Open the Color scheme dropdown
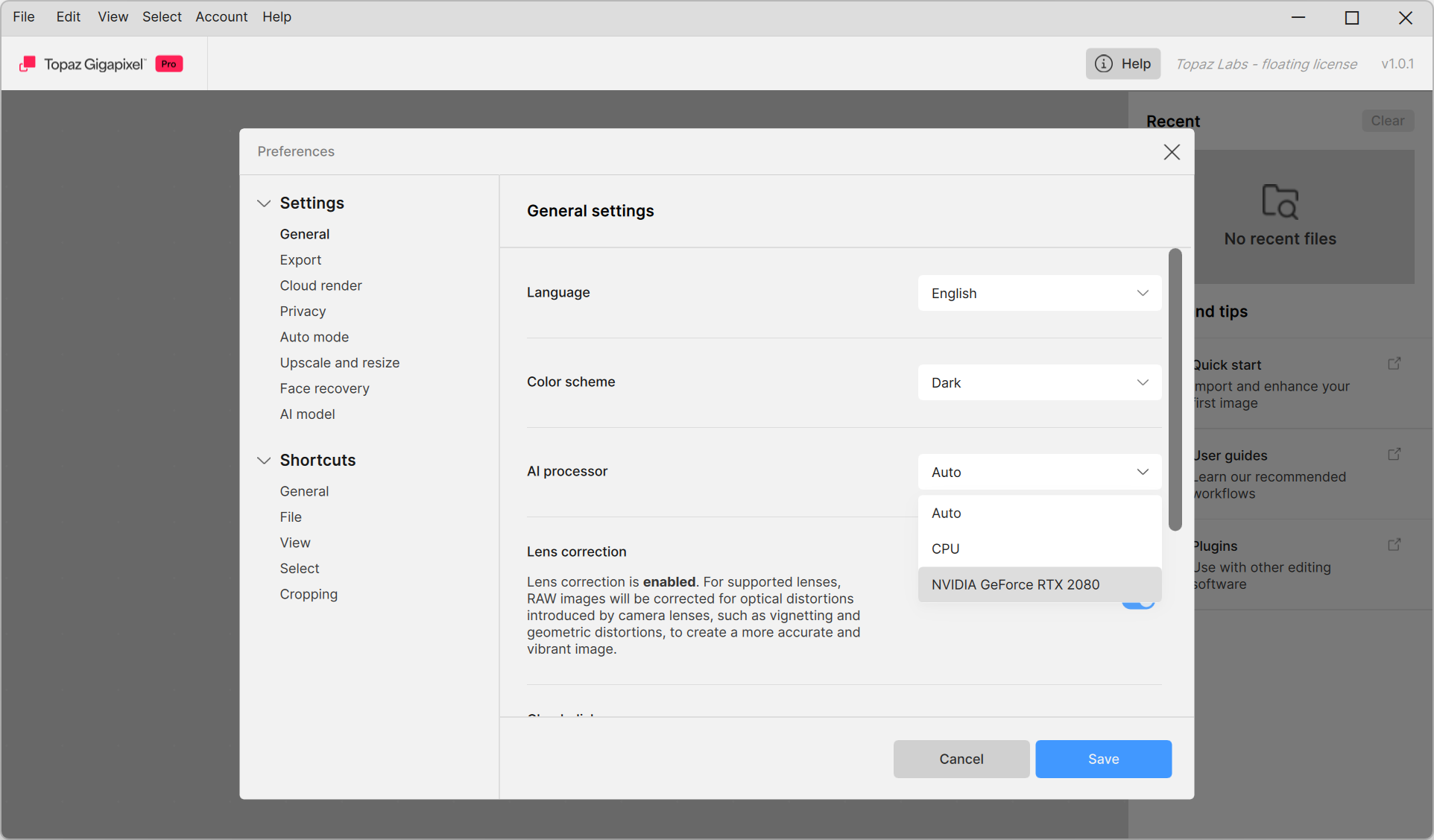 coord(1039,382)
